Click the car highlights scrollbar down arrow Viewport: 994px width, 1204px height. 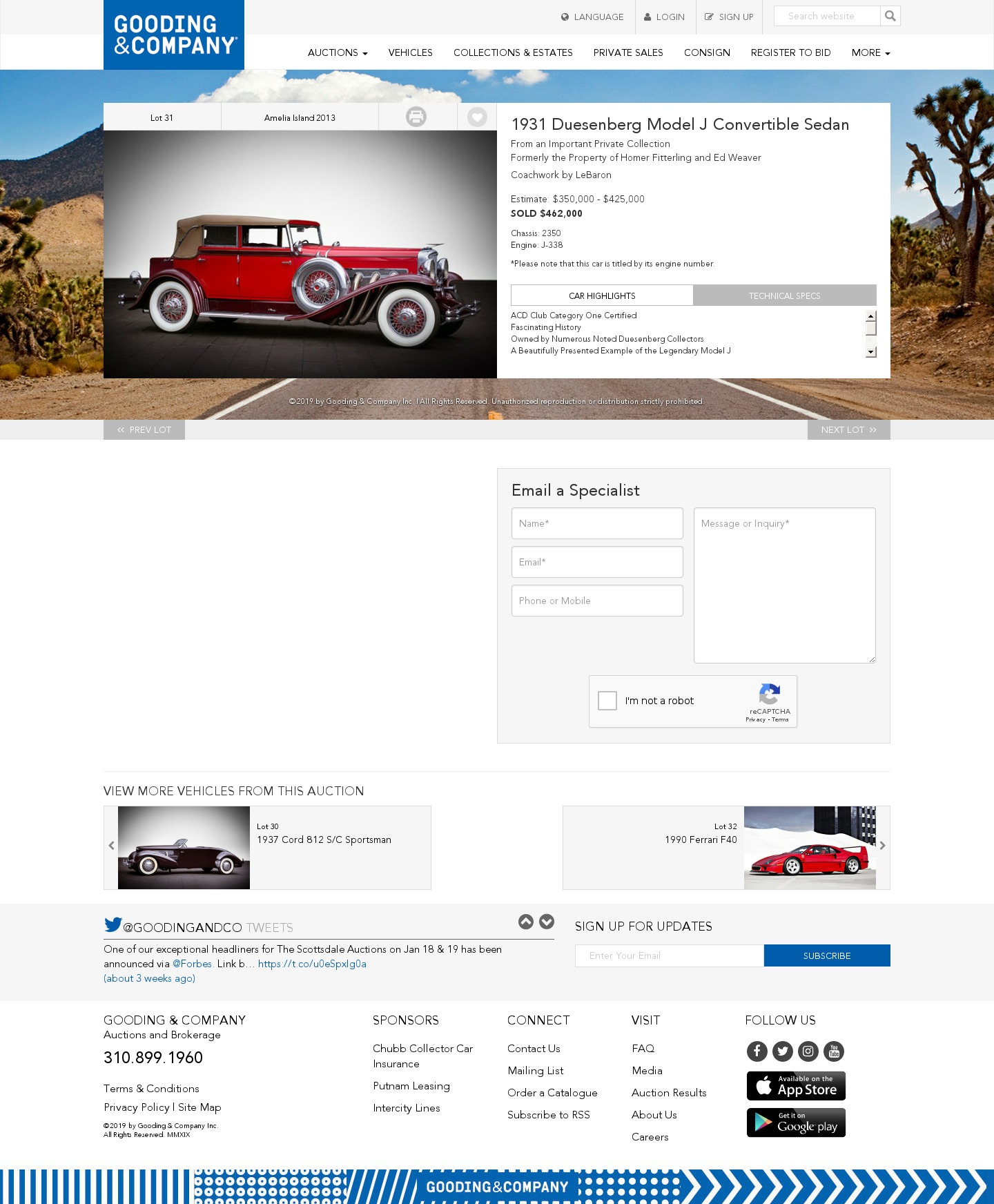[x=871, y=352]
